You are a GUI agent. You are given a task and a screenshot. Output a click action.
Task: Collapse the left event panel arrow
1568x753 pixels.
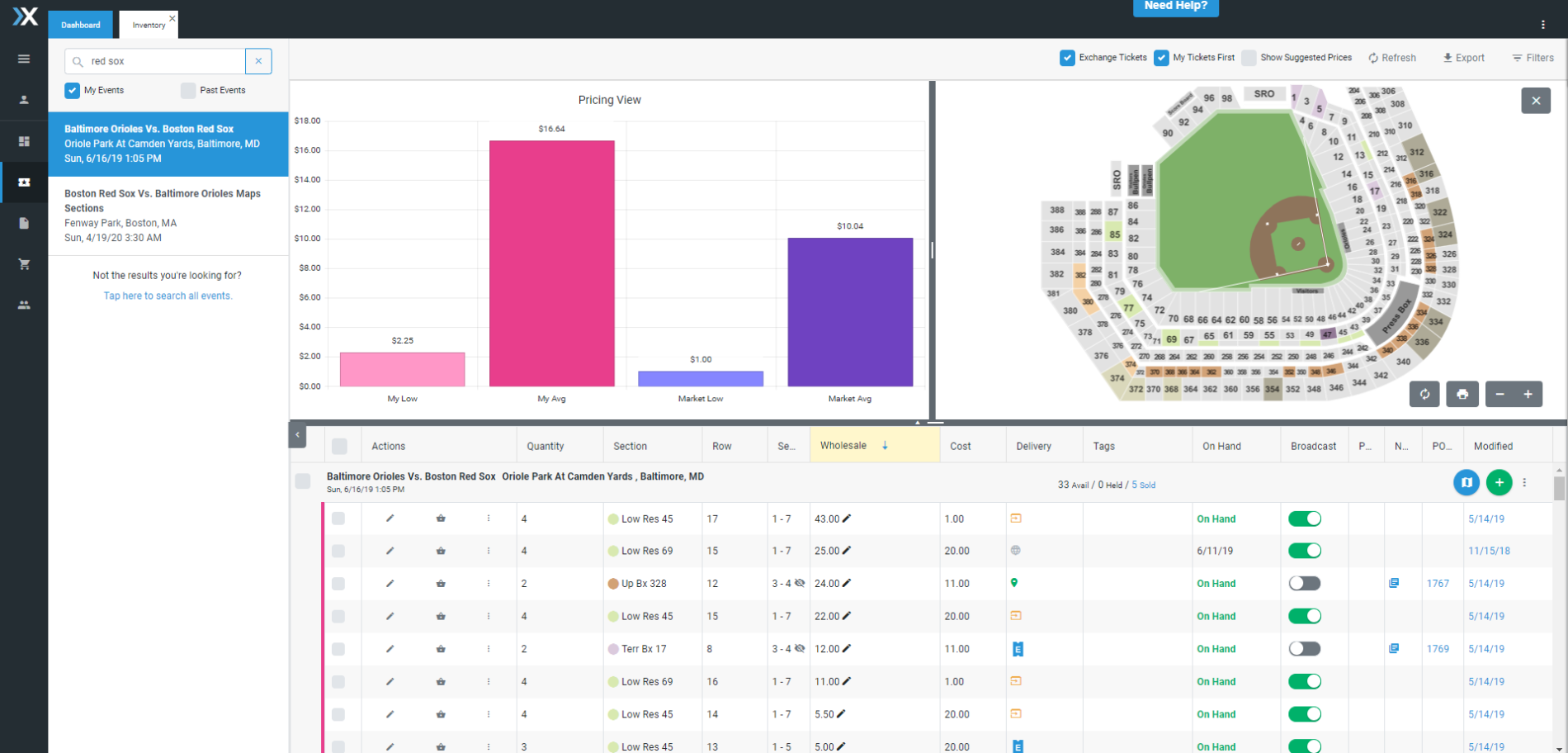tap(298, 435)
